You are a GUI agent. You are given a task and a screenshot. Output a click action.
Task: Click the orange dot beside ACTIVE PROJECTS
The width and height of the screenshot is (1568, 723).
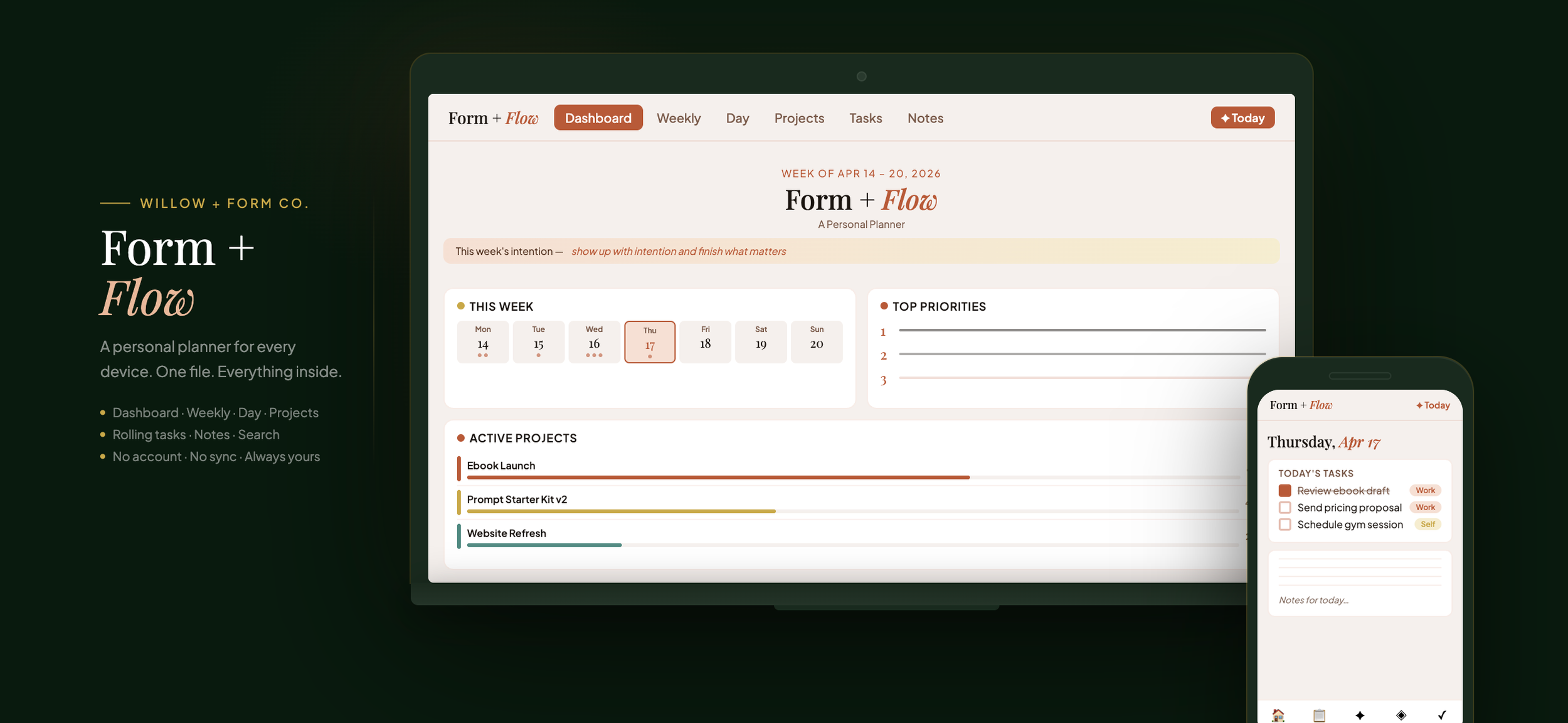tap(460, 437)
